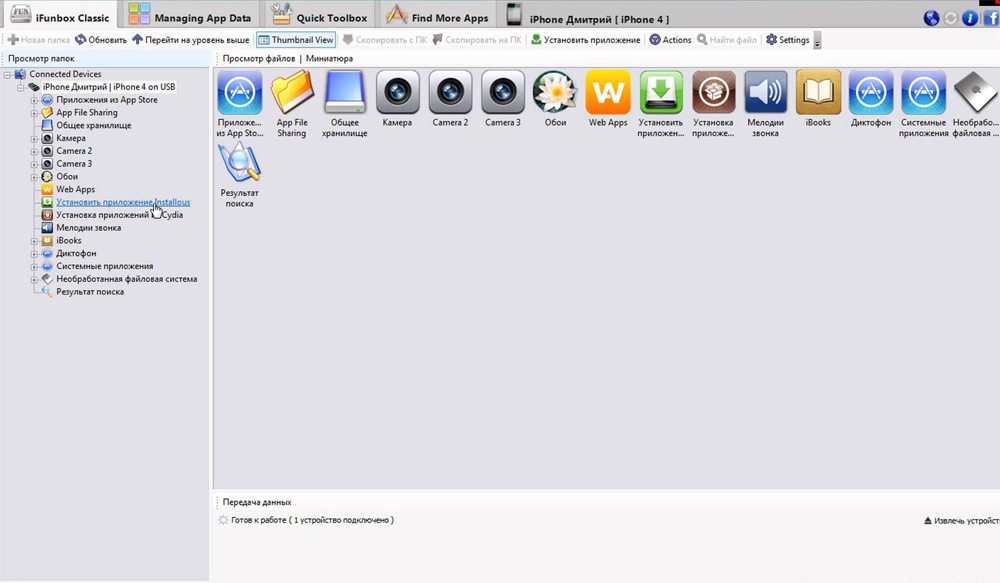Collapse the Connected Devices tree node
1000x583 pixels.
[8, 75]
